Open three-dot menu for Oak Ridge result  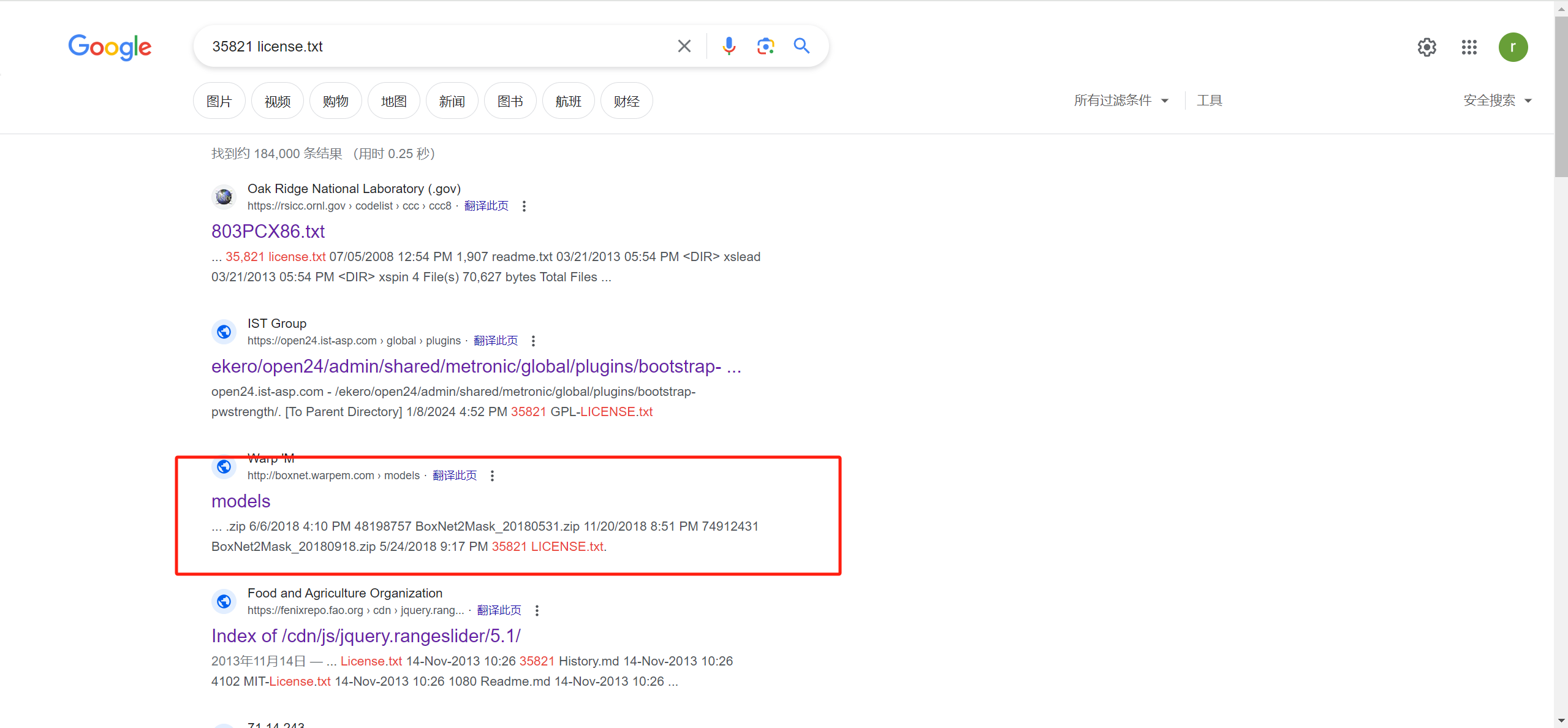(524, 206)
